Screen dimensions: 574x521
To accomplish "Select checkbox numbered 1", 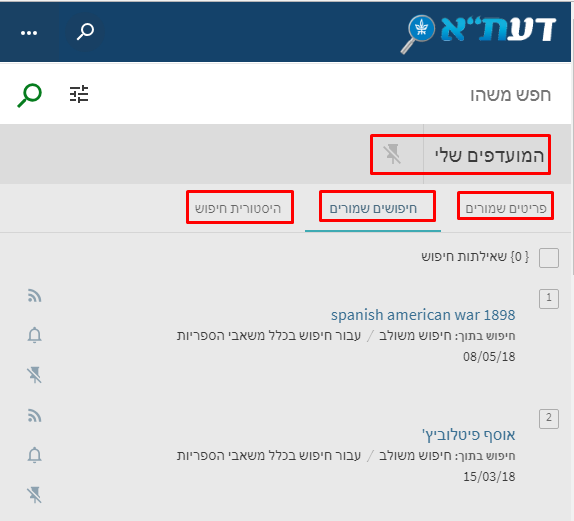I will tap(549, 299).
